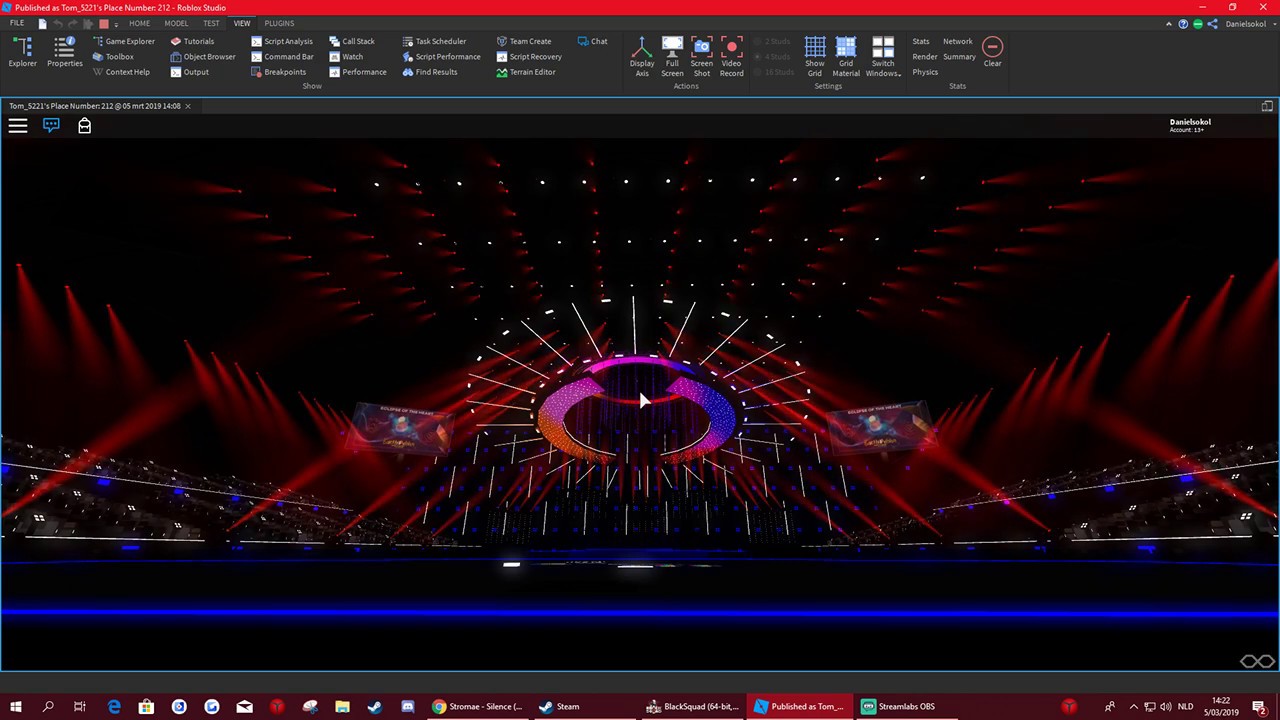Show the Performance window
Viewport: 1280px width, 720px height.
pyautogui.click(x=358, y=72)
